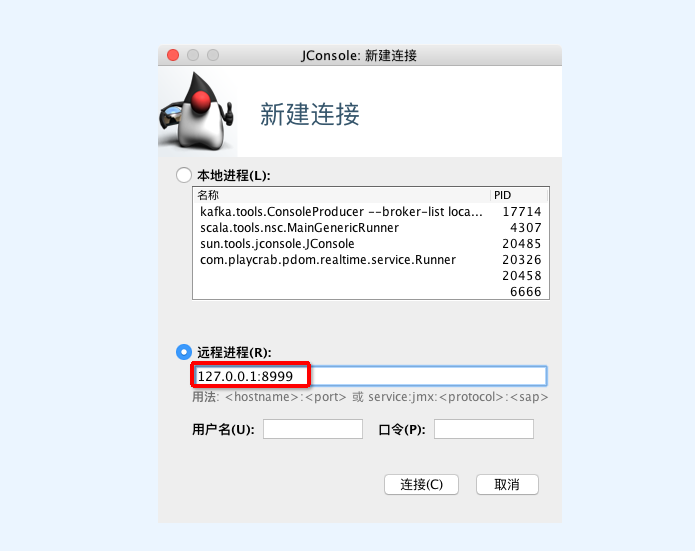Select the 远程进程(R) radio button
Viewport: 695px width, 551px height.
[184, 352]
